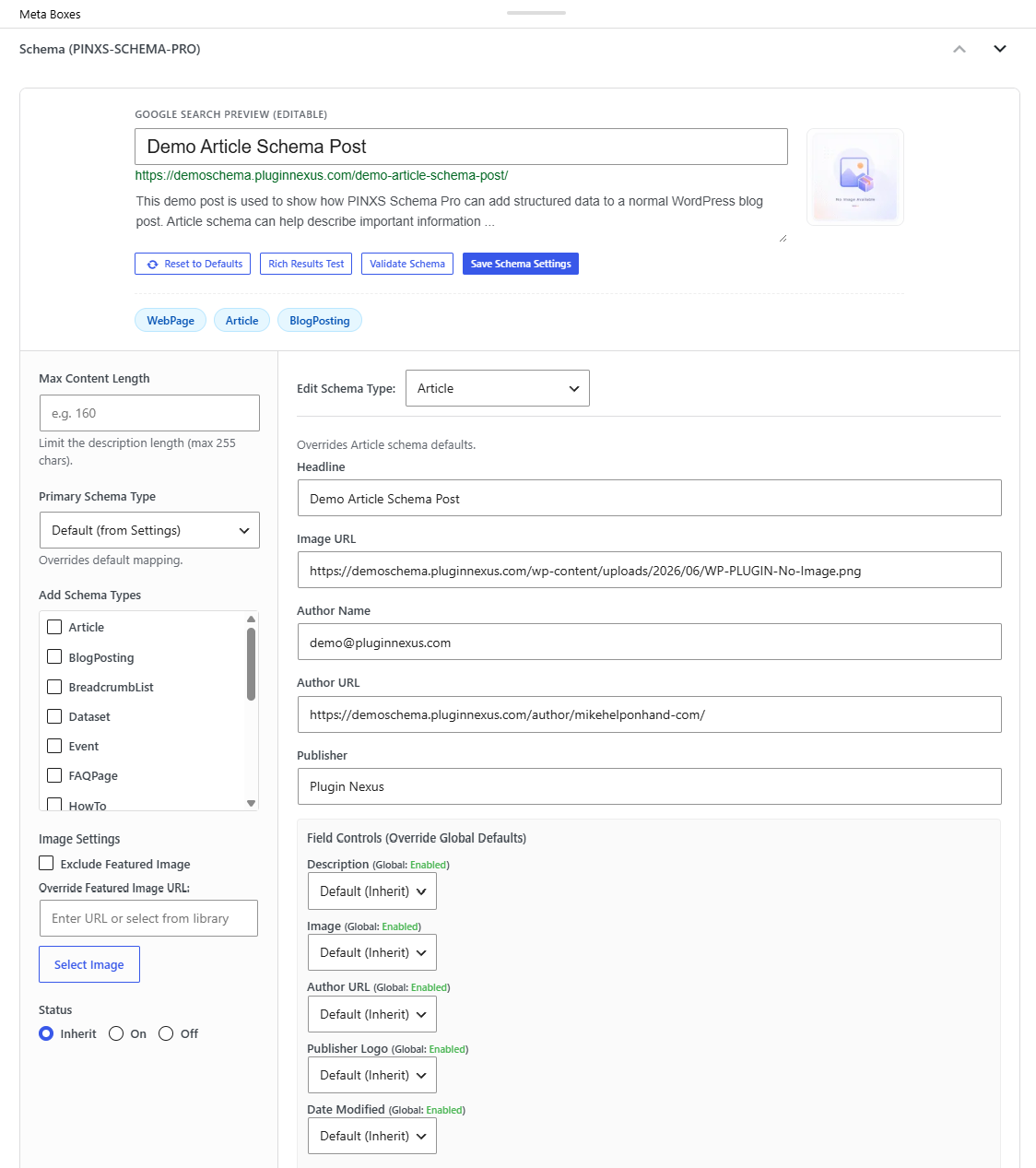Select the Article schema pill
Image resolution: width=1036 pixels, height=1168 pixels.
241,320
